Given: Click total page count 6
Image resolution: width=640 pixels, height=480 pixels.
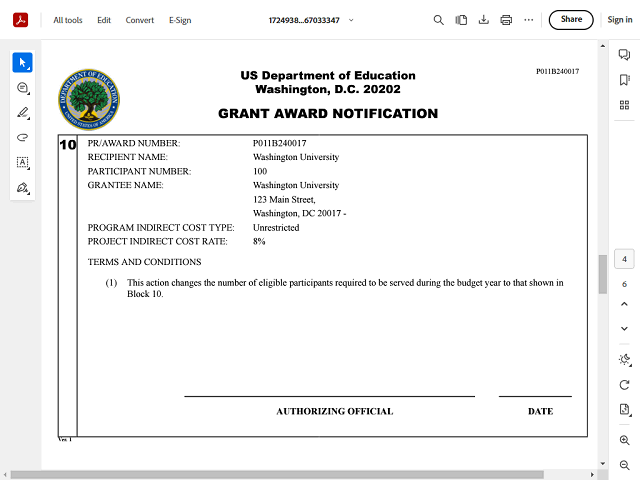Looking at the screenshot, I should (x=624, y=284).
